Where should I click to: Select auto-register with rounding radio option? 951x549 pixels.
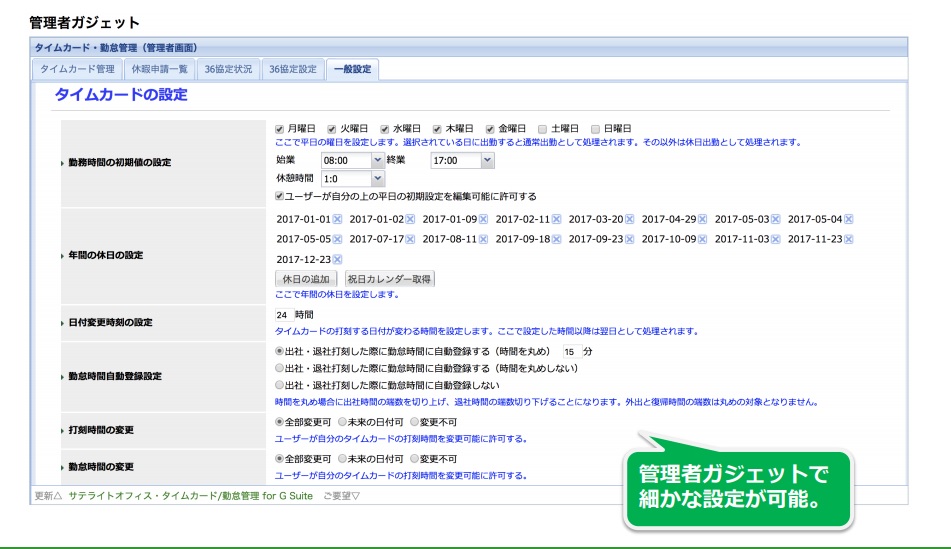click(x=280, y=351)
